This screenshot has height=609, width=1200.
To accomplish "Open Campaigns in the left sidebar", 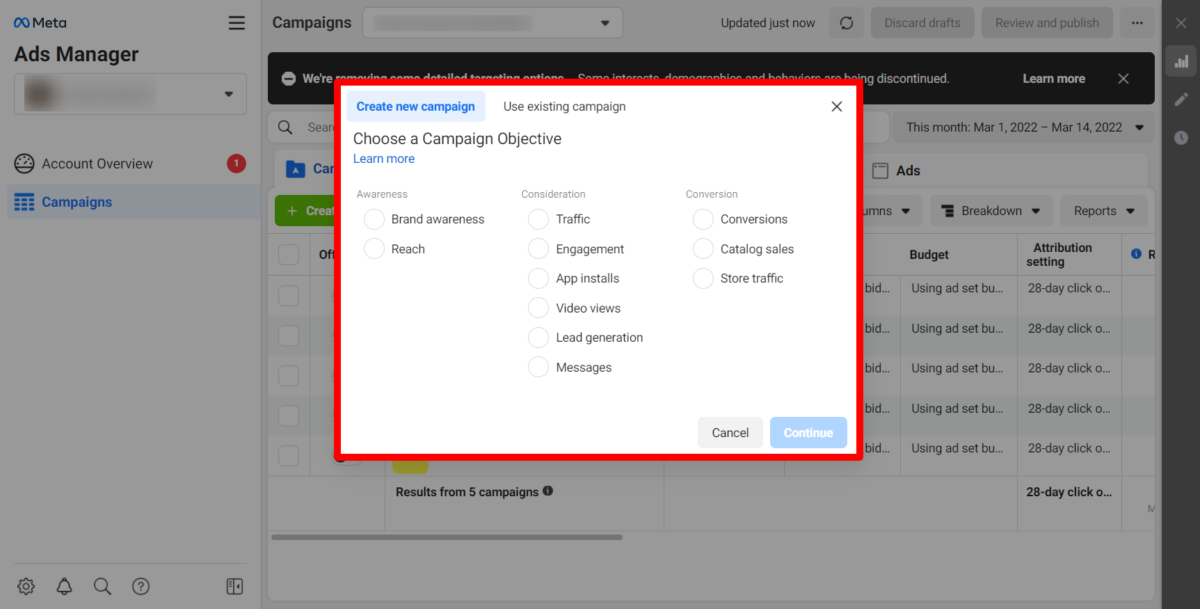I will [76, 202].
